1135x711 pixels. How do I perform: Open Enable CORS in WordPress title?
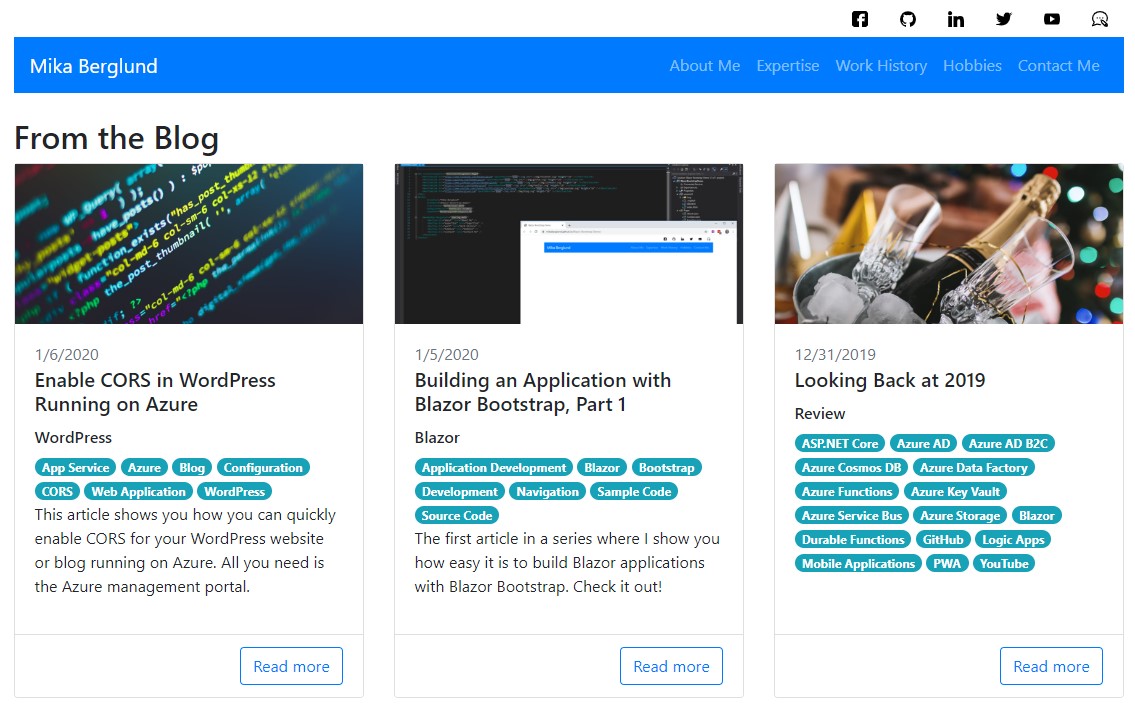pyautogui.click(x=155, y=392)
